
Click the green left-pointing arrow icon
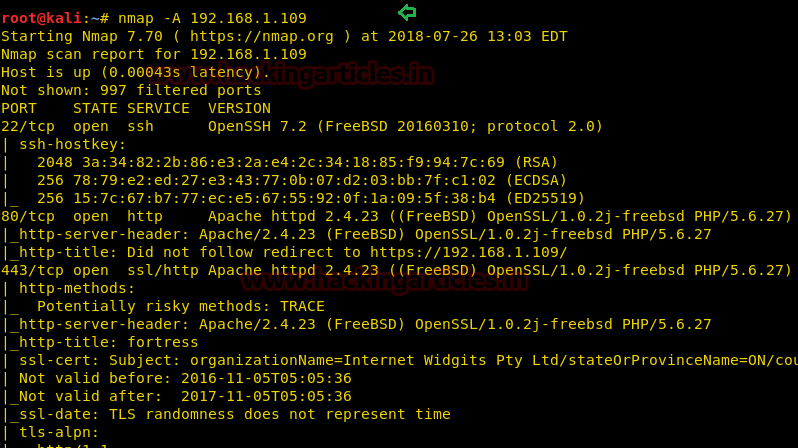(407, 13)
